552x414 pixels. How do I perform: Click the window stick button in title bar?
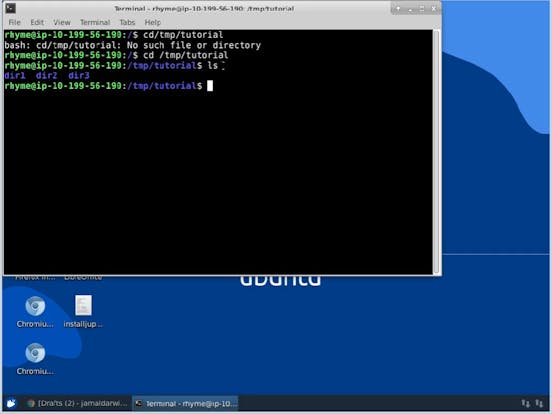[398, 8]
